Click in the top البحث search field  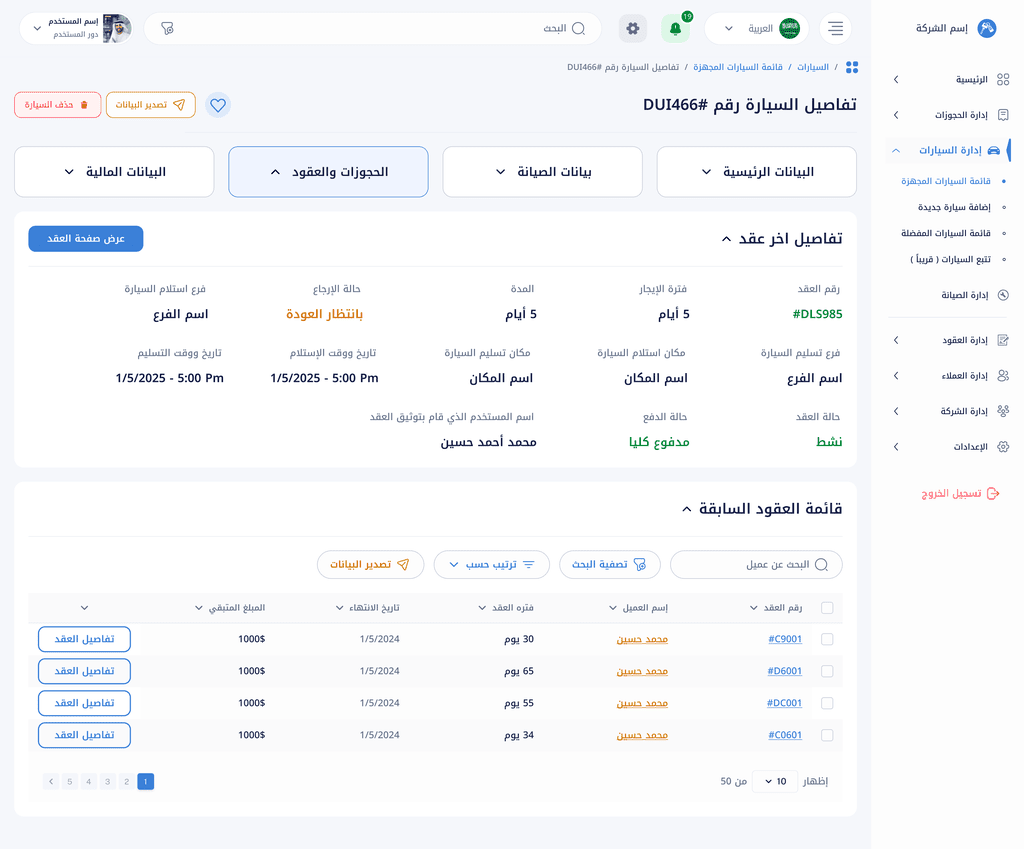pyautogui.click(x=372, y=29)
